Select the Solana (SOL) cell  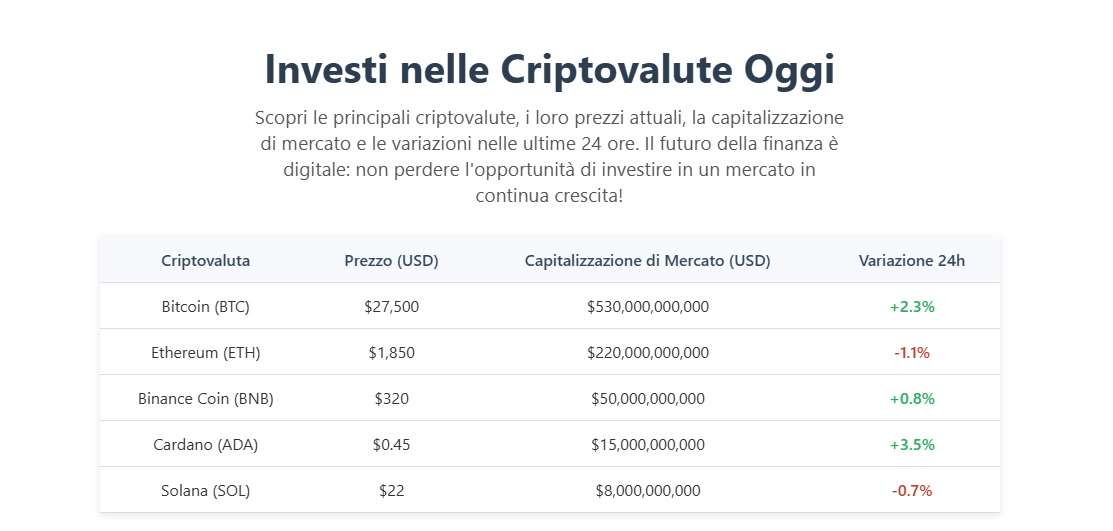(x=206, y=491)
